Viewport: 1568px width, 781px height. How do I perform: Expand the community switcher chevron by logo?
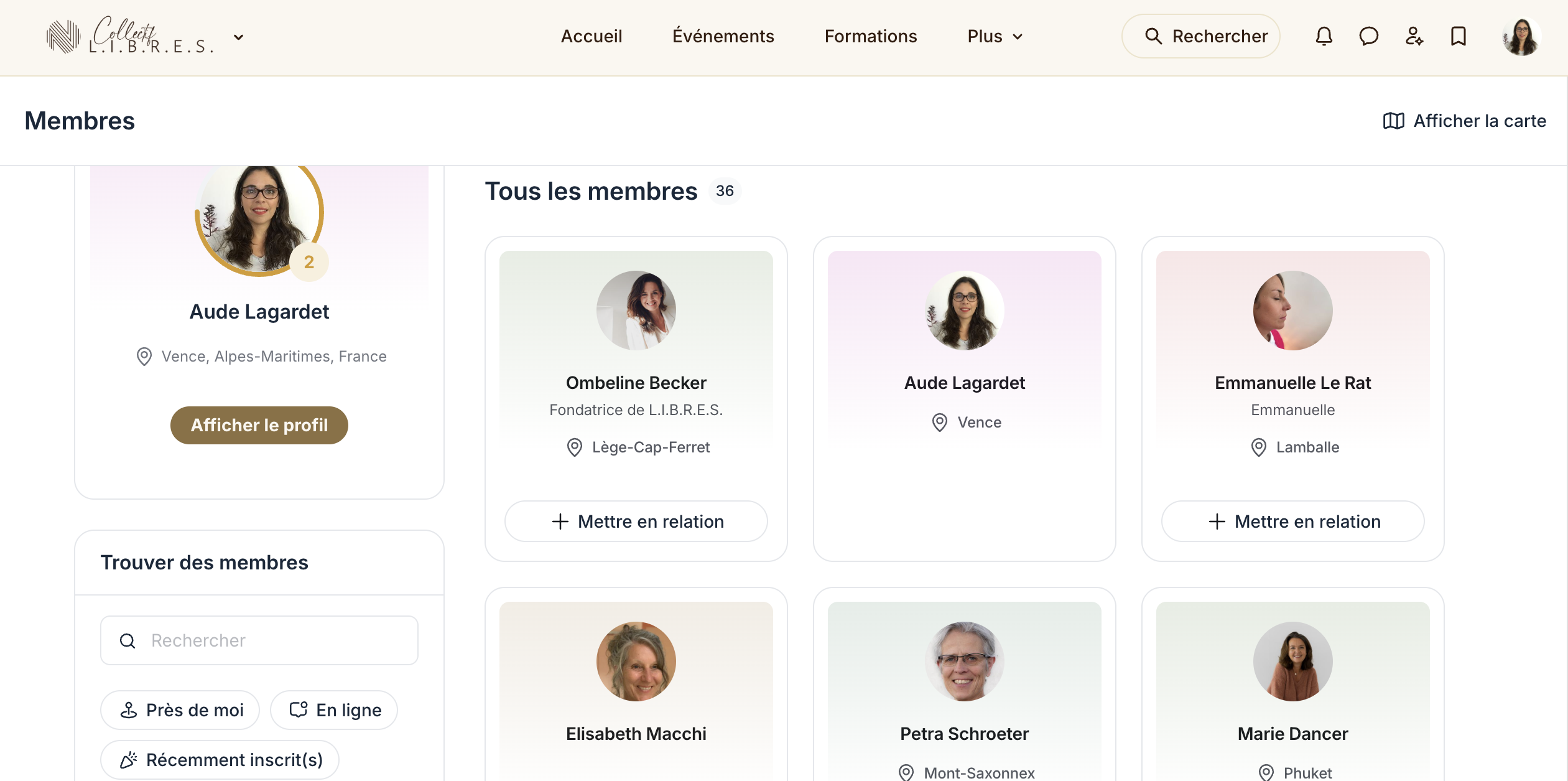click(x=238, y=37)
